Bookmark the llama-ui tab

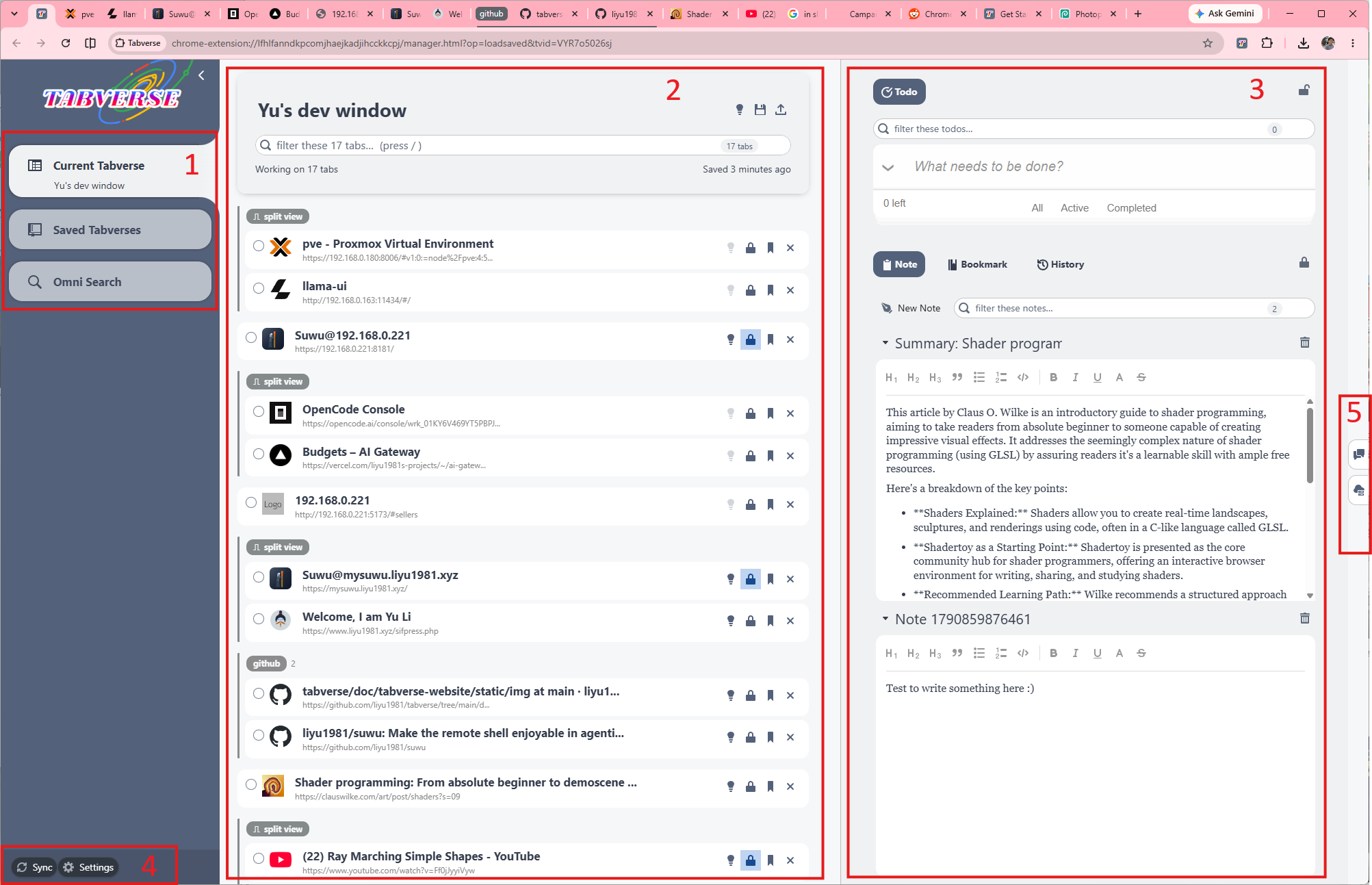tap(771, 290)
